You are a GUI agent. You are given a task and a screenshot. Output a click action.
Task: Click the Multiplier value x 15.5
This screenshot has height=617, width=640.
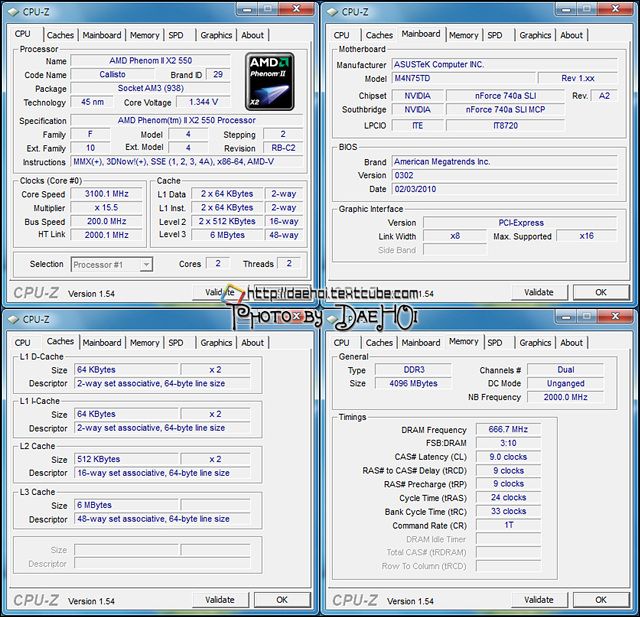(107, 208)
